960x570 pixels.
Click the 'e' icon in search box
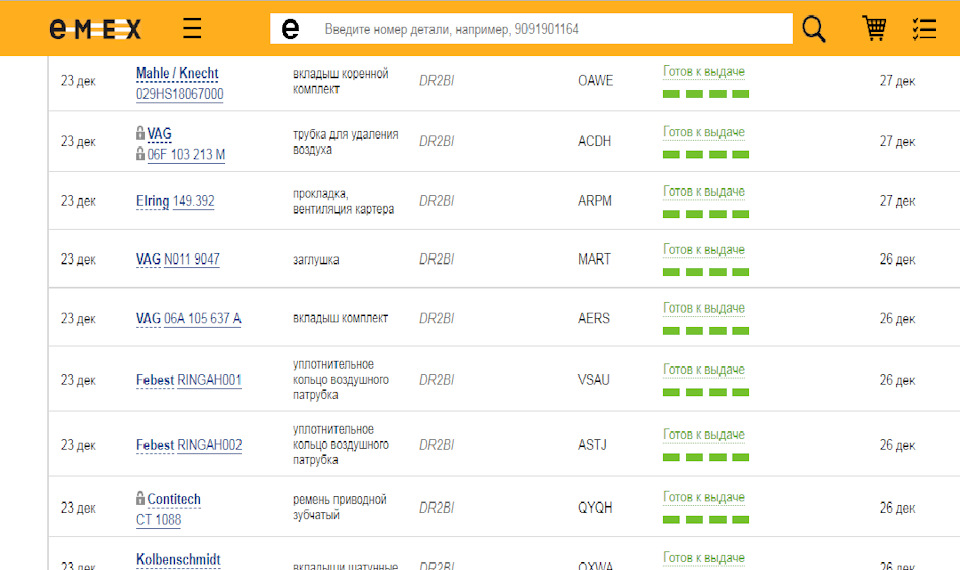290,29
